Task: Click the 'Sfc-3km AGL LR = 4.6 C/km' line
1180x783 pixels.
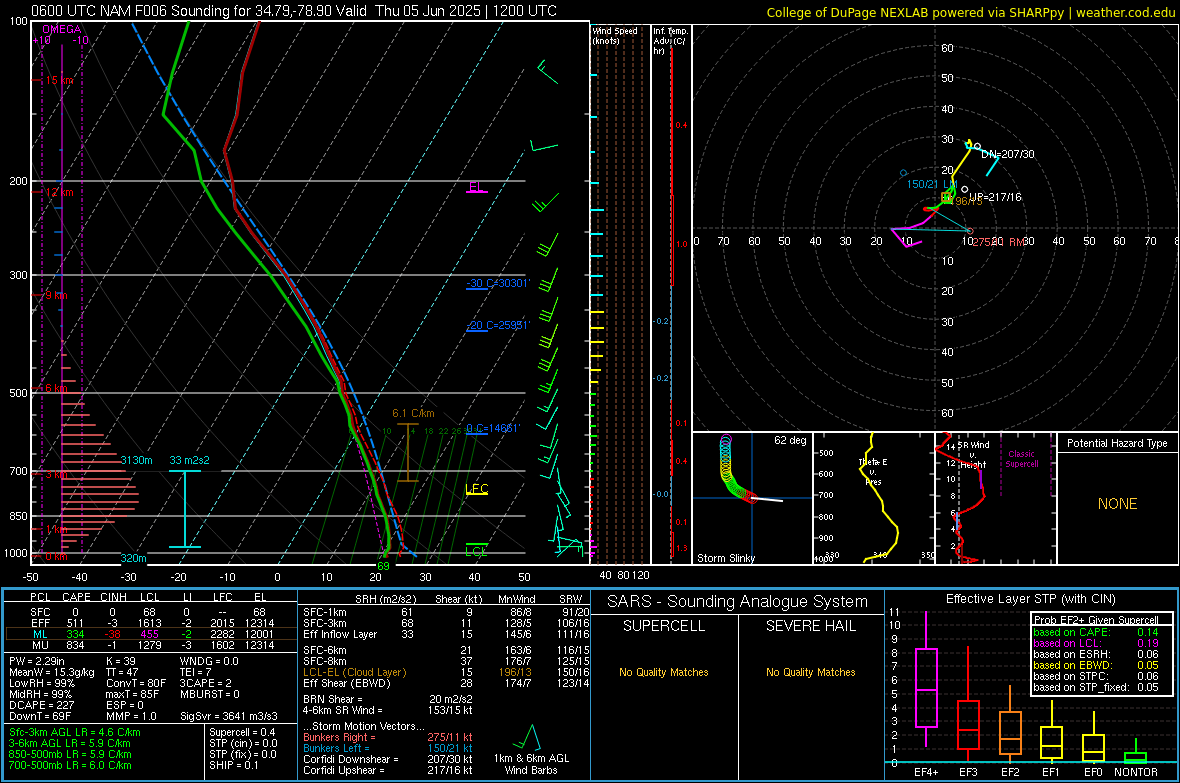Action: 75,733
